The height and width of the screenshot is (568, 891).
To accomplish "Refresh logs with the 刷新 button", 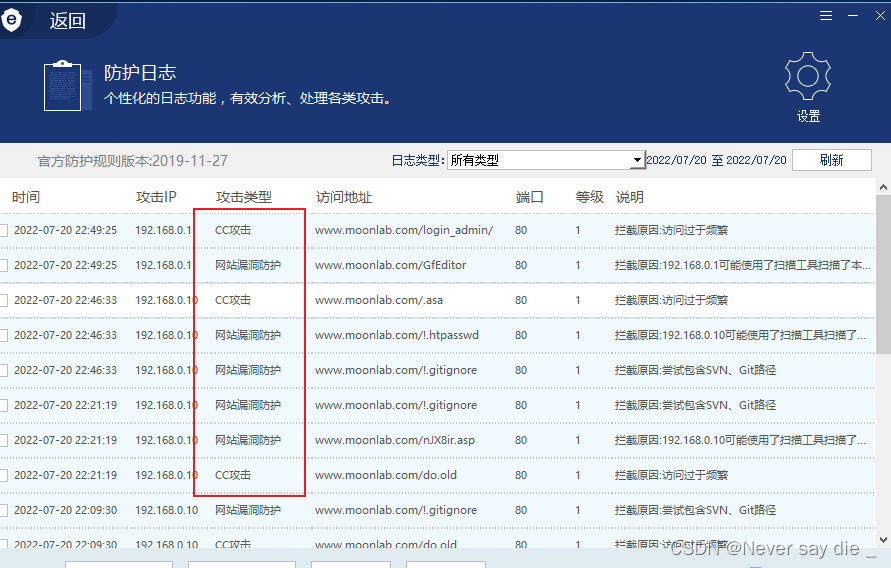I will (831, 160).
